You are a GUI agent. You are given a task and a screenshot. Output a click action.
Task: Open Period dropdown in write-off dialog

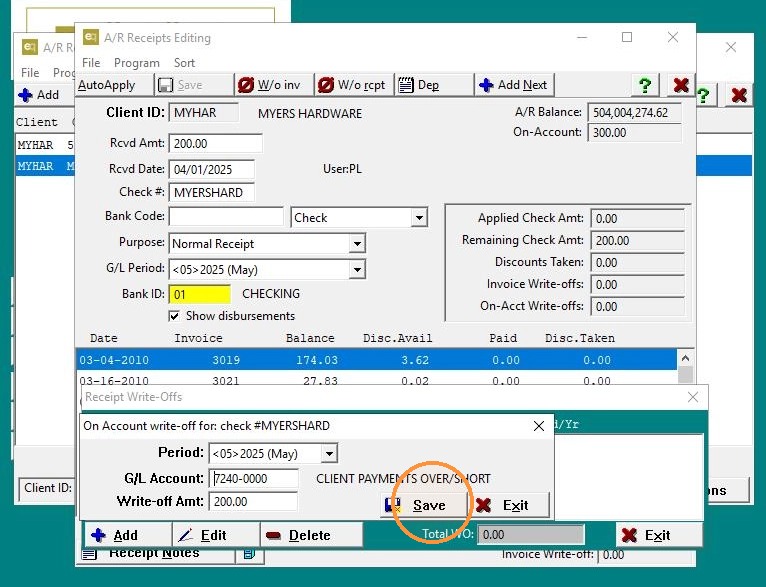tap(329, 454)
